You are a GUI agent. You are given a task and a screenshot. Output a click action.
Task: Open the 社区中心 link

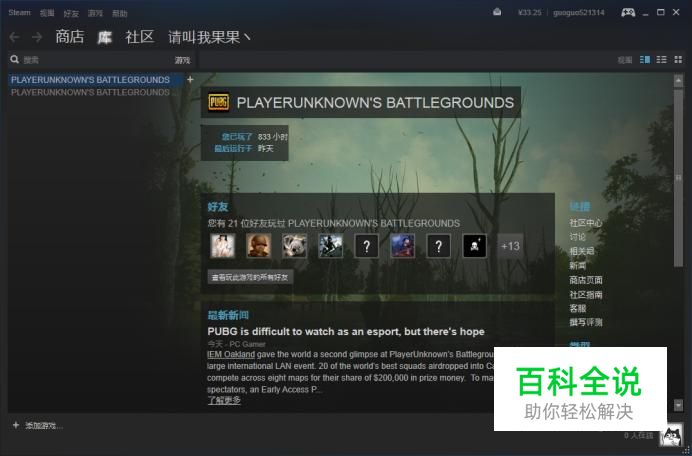[586, 223]
